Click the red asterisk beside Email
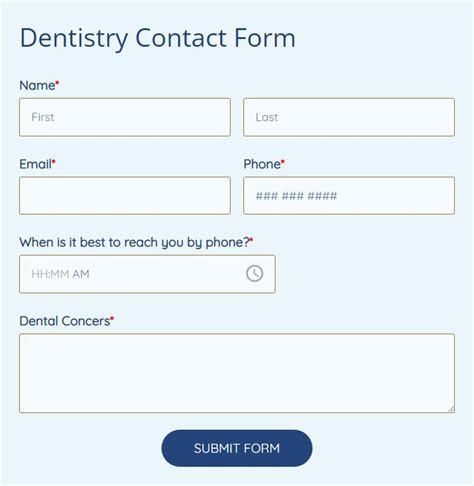Screen dimensions: 474x486 pyautogui.click(x=54, y=161)
